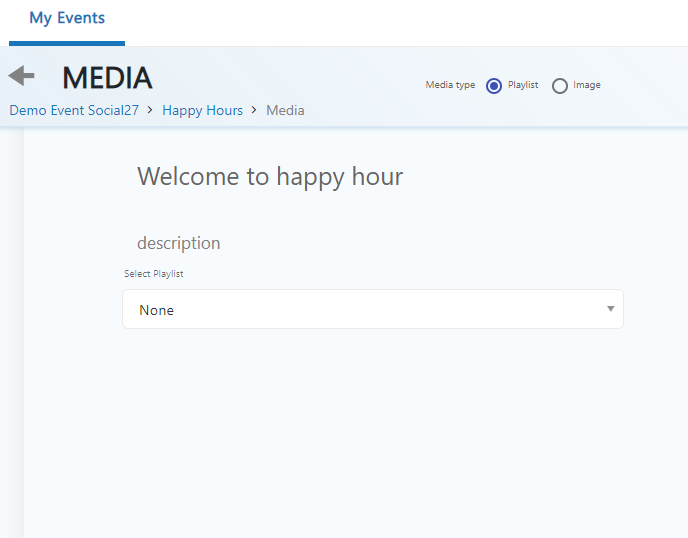Image resolution: width=688 pixels, height=538 pixels.
Task: Click the Media breadcrumb item
Action: tap(285, 110)
